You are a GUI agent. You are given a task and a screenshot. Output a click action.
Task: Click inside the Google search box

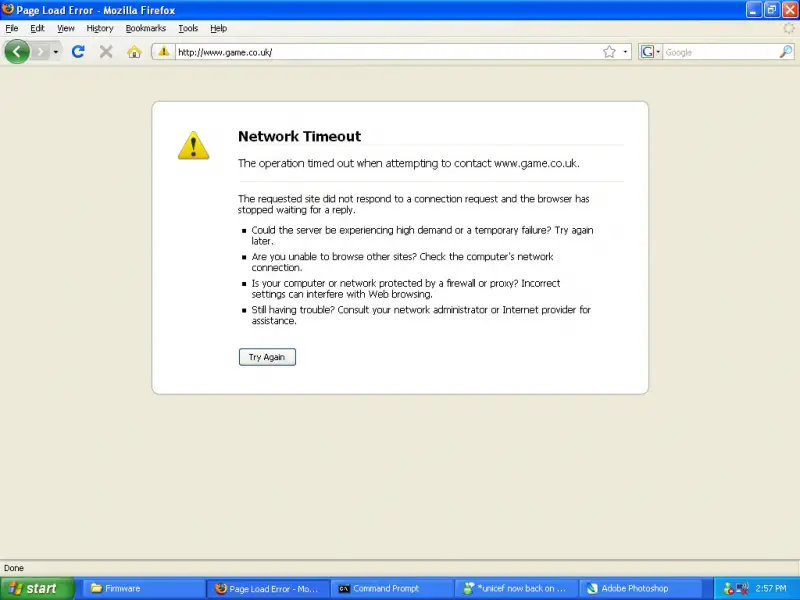click(x=720, y=52)
